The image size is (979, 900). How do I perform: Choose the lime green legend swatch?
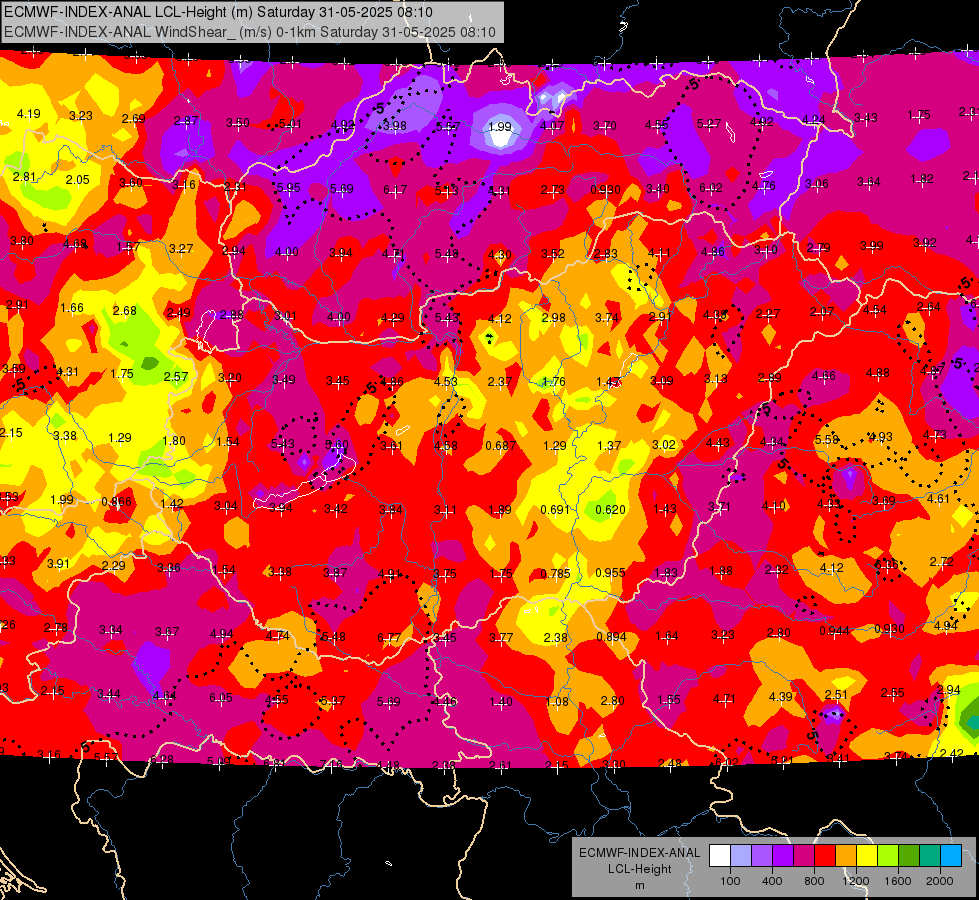coord(888,856)
